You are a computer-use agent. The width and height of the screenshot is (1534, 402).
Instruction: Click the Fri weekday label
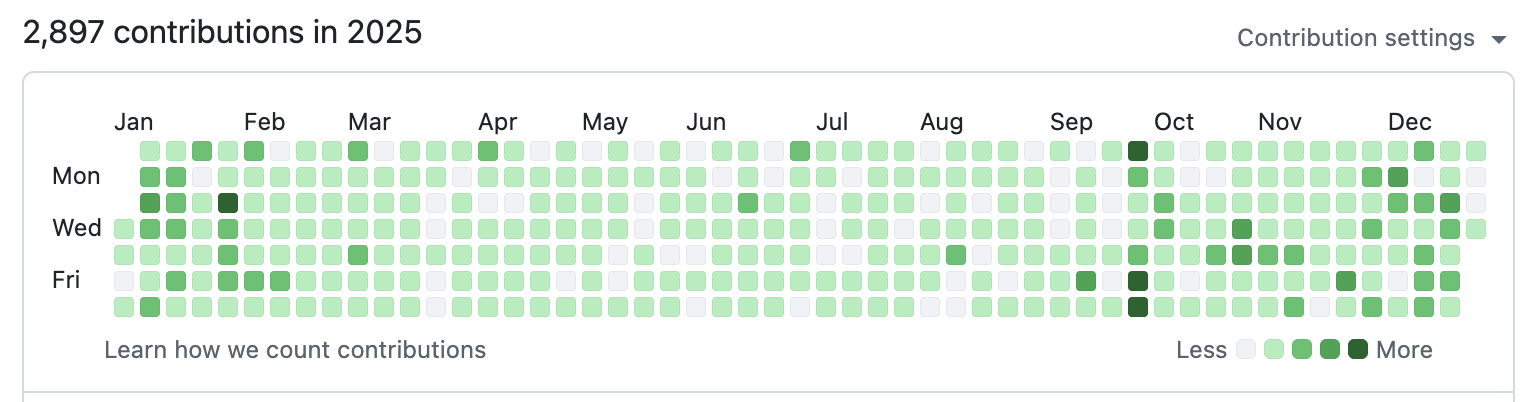click(66, 281)
